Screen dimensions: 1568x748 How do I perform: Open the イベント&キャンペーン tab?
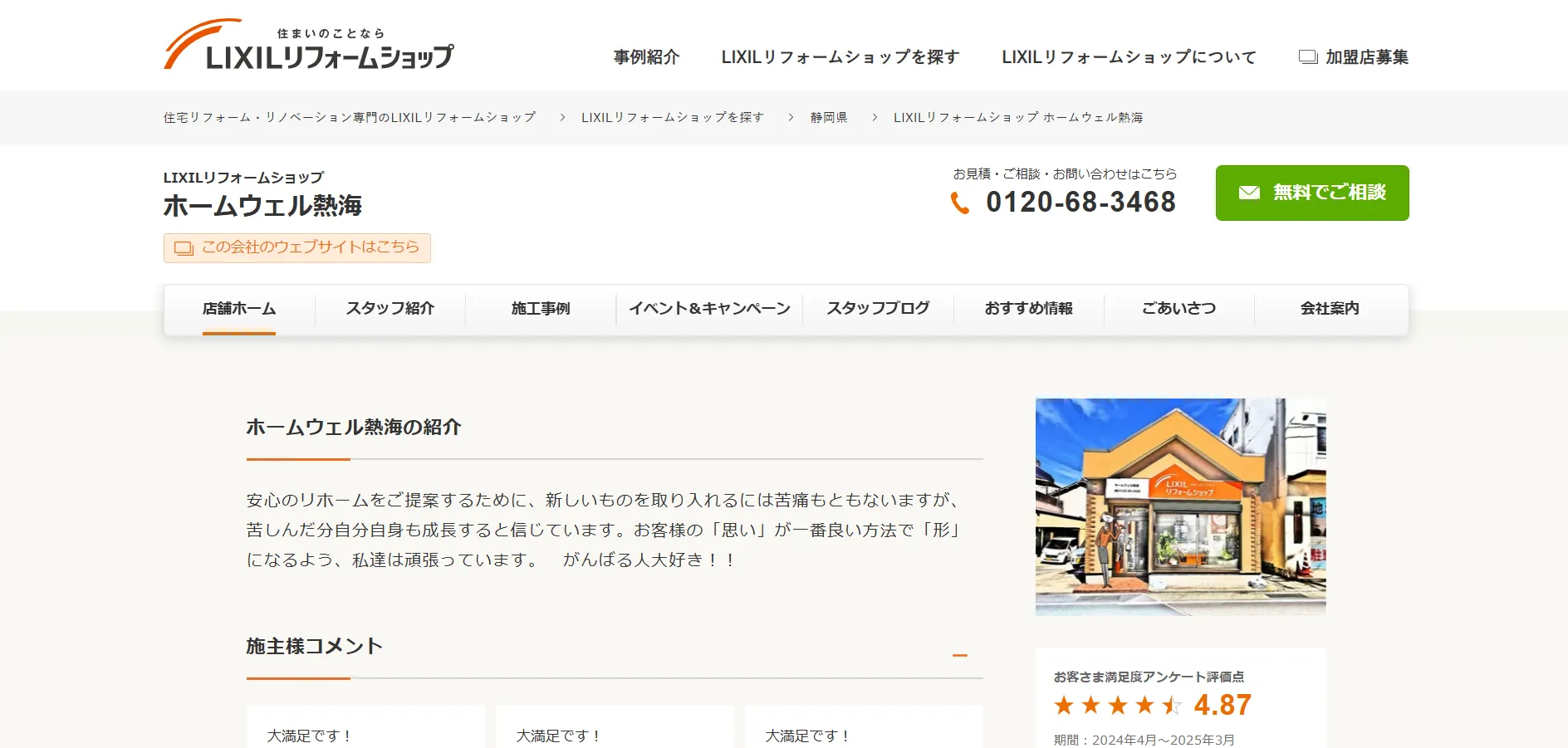click(709, 309)
